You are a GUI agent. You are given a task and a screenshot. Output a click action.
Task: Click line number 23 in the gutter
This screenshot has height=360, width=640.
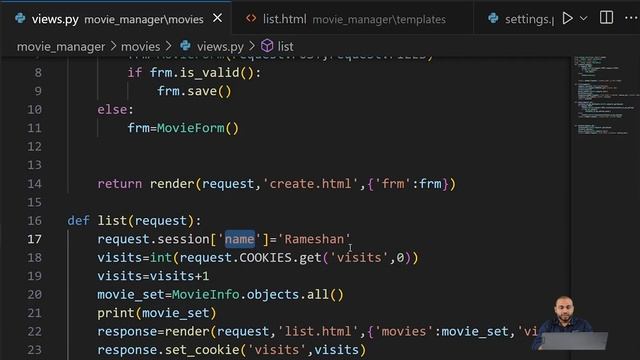tap(35, 350)
